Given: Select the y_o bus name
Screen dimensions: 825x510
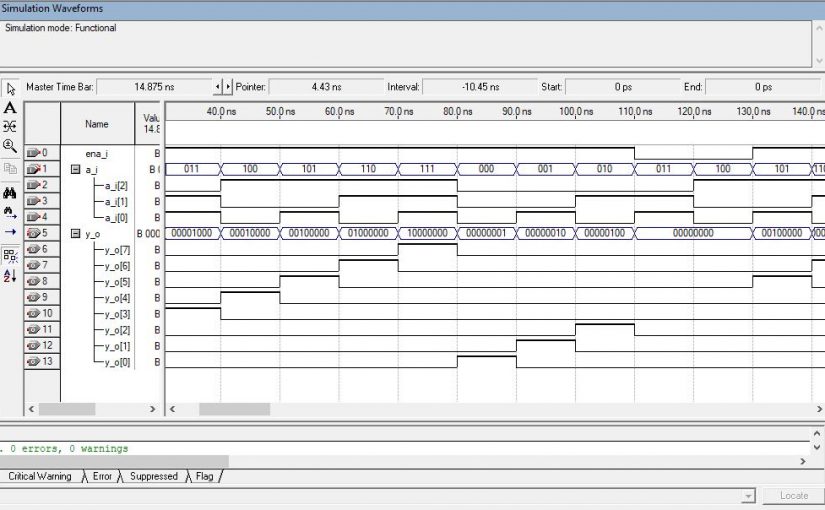Looking at the screenshot, I should 93,234.
